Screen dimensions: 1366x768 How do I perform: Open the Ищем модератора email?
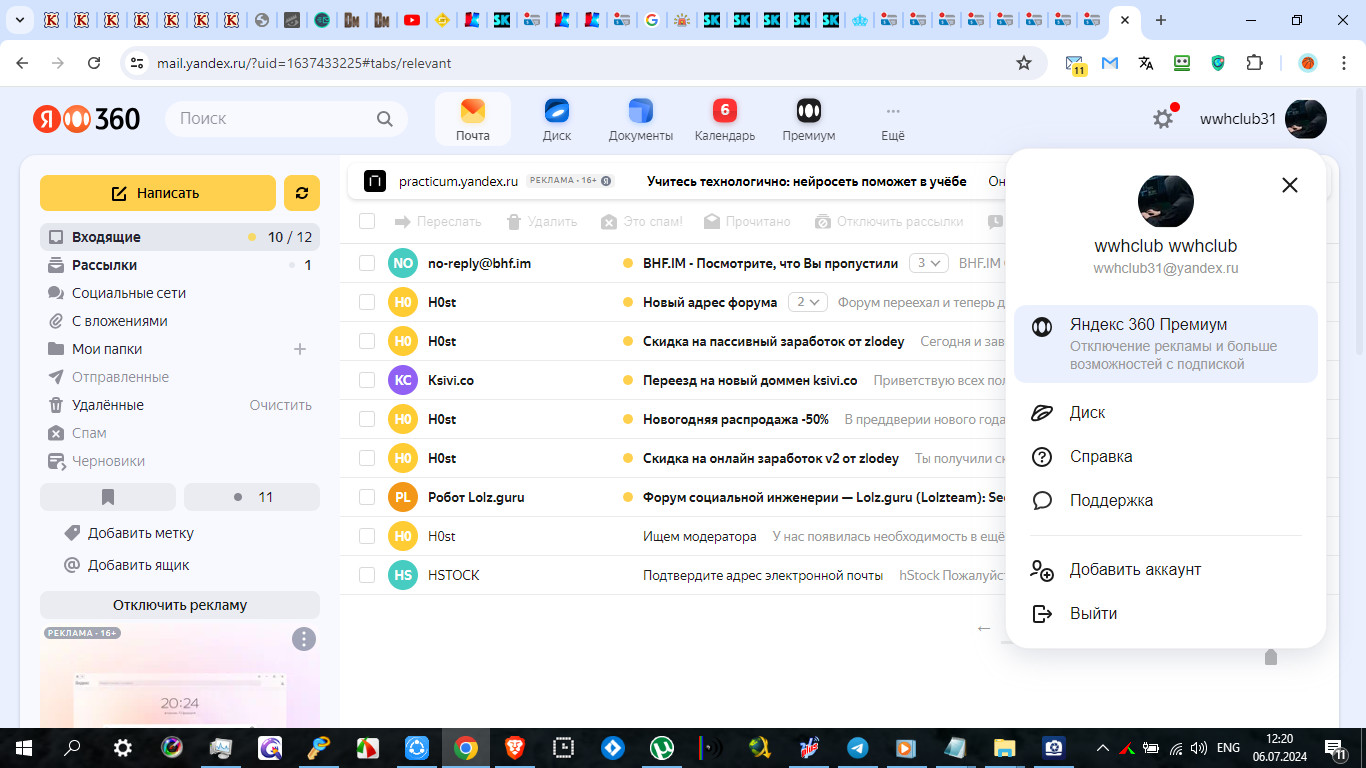coord(700,536)
